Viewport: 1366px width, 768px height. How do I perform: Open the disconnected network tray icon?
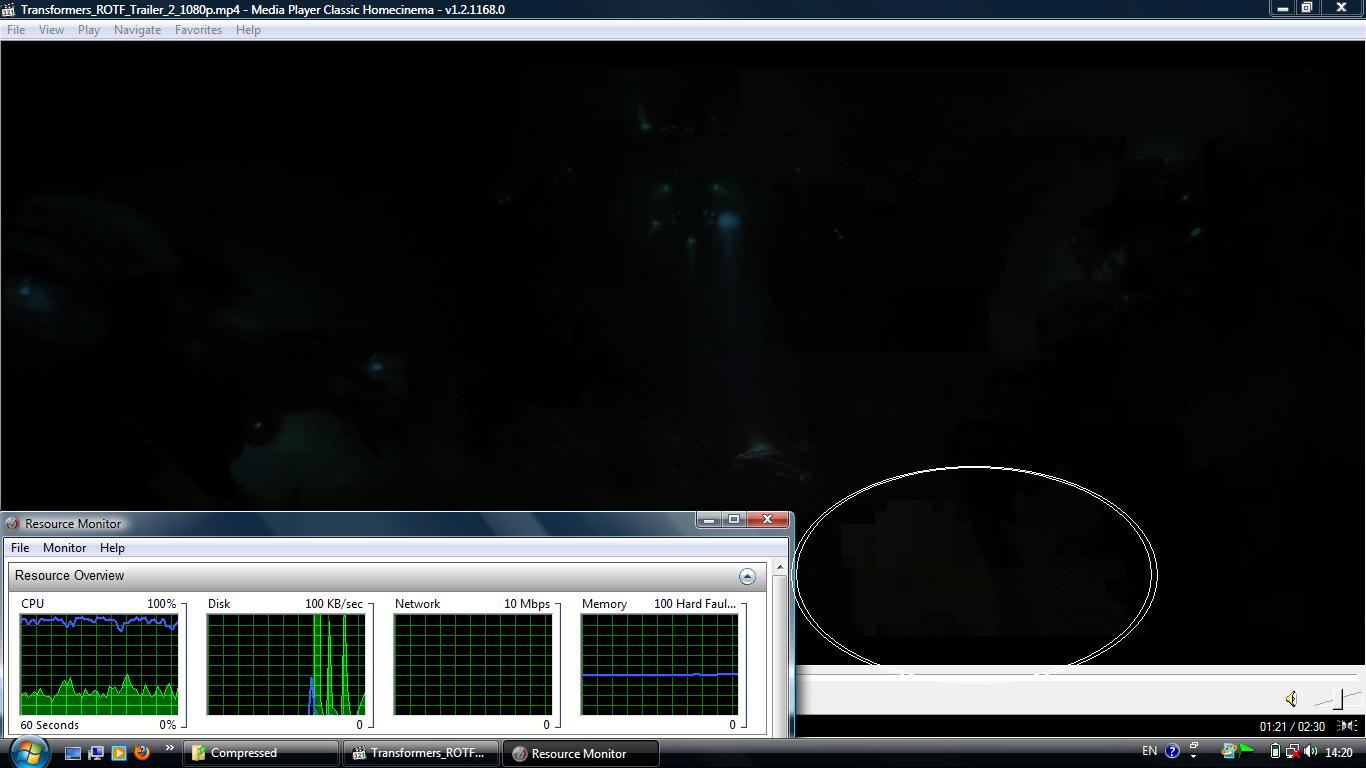(x=1292, y=752)
